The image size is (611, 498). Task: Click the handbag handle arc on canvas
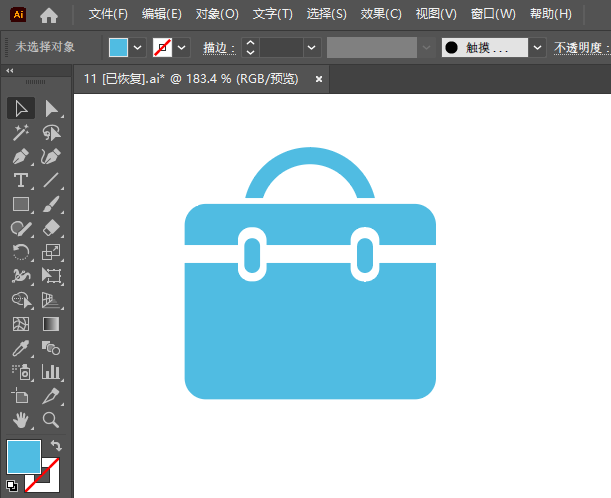click(x=310, y=156)
